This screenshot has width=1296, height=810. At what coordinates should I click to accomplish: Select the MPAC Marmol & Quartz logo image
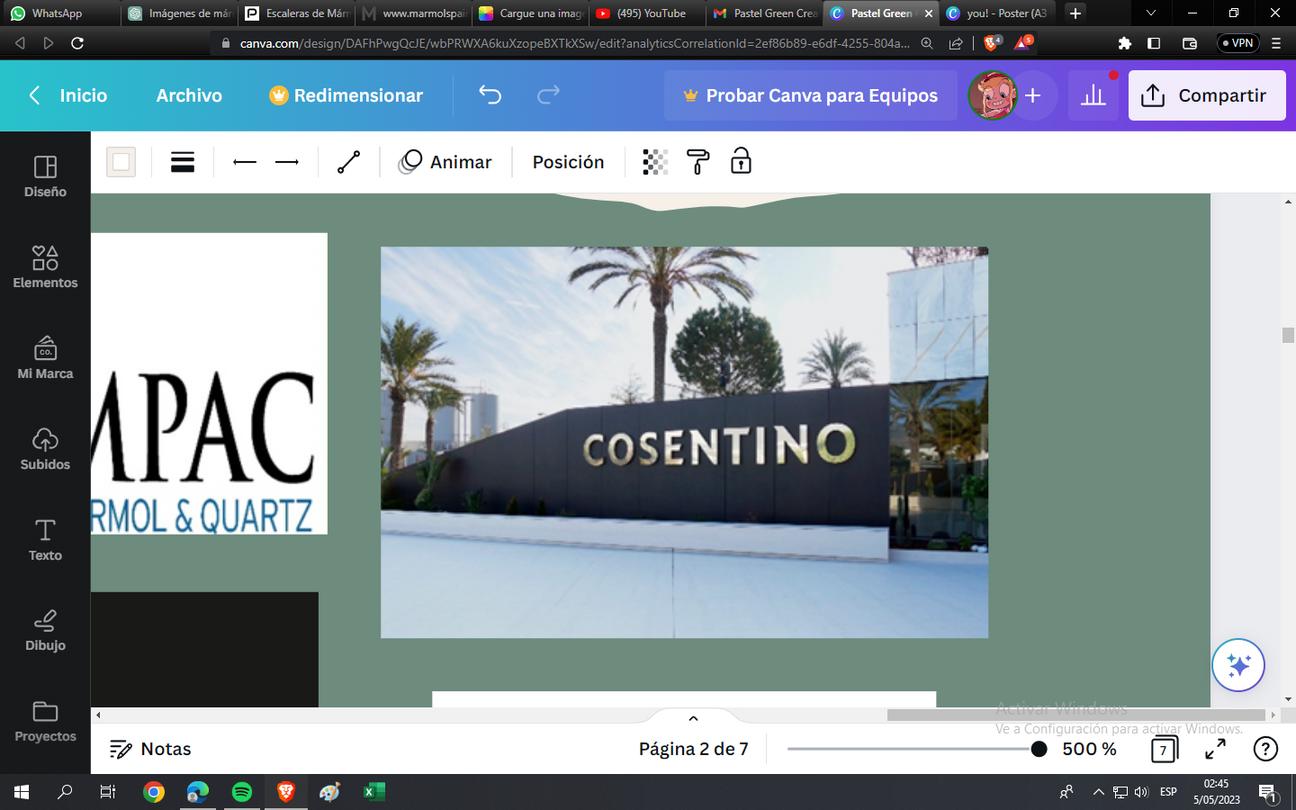[x=209, y=384]
